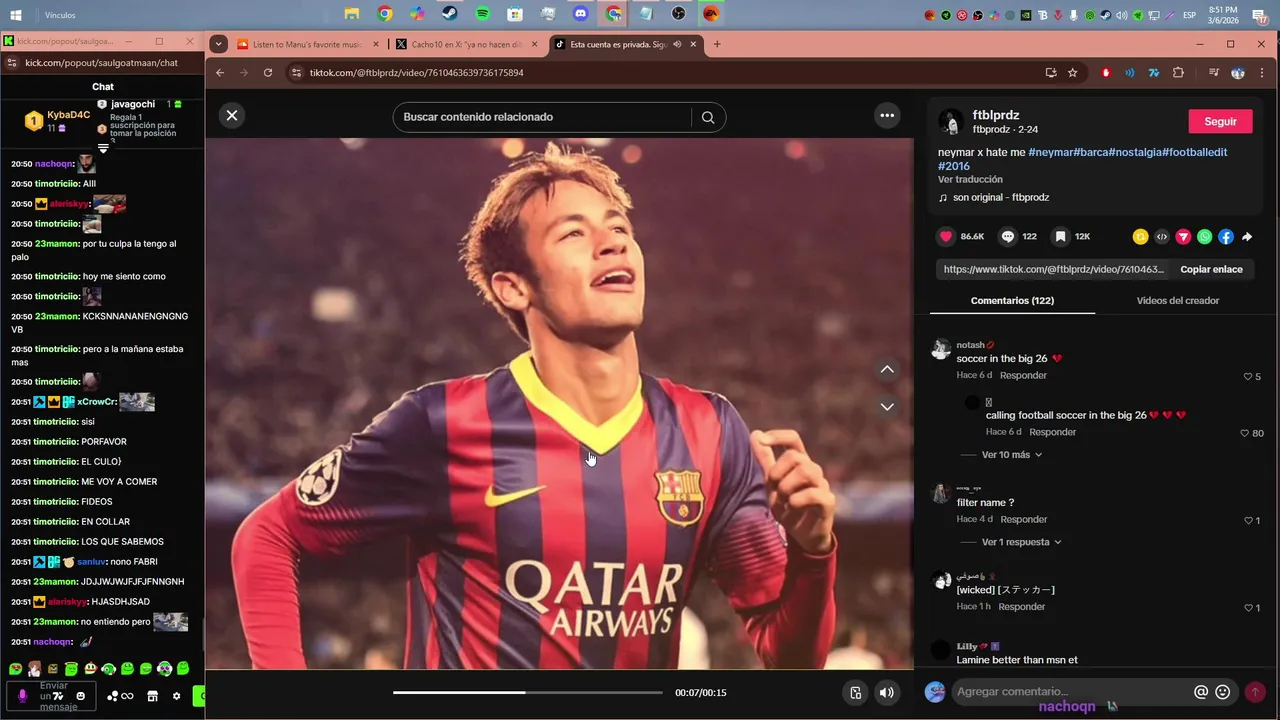The width and height of the screenshot is (1280, 720).
Task: Click purple microphone icon in Kick chat
Action: pos(23,696)
